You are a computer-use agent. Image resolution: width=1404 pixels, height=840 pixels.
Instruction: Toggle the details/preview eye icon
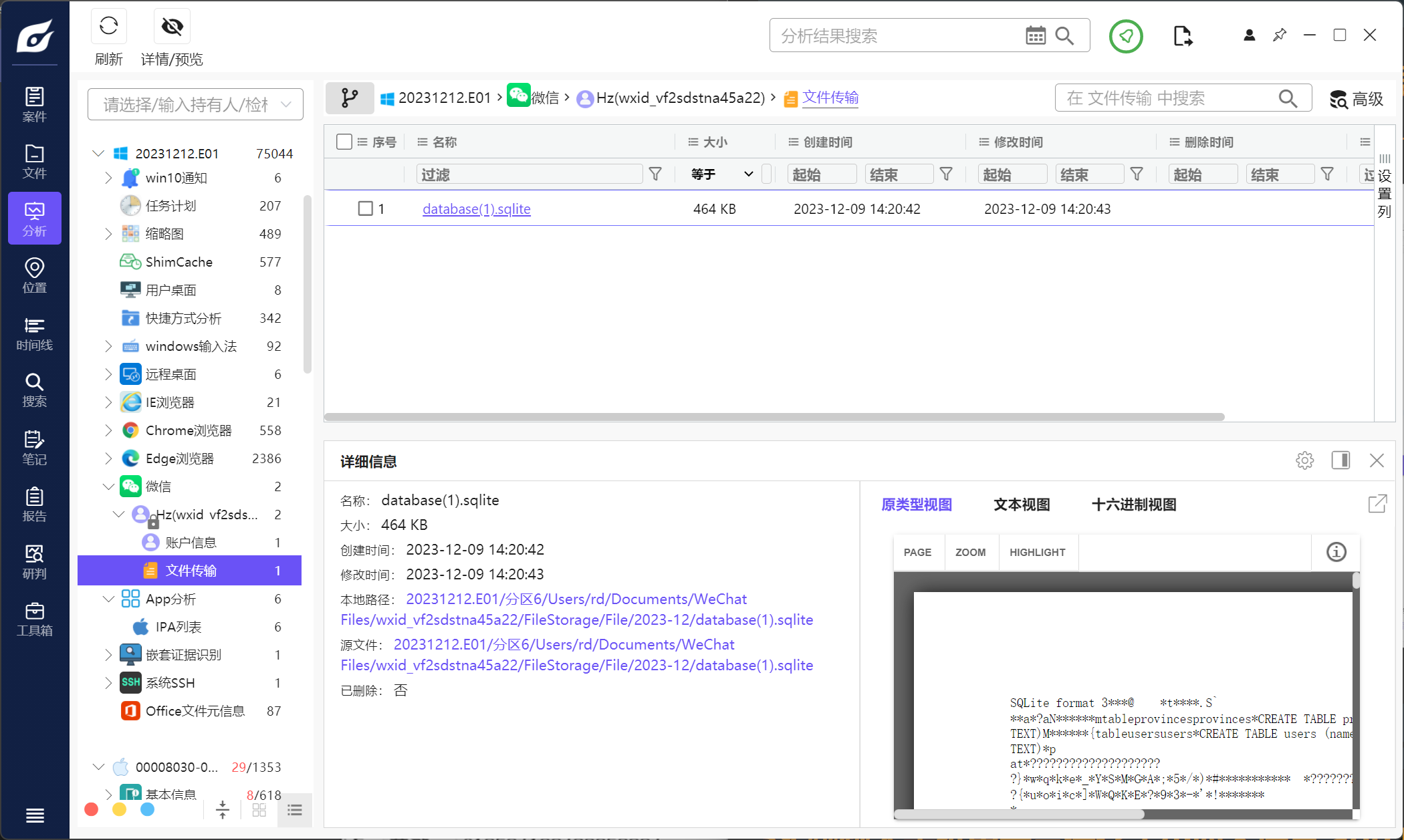click(172, 27)
